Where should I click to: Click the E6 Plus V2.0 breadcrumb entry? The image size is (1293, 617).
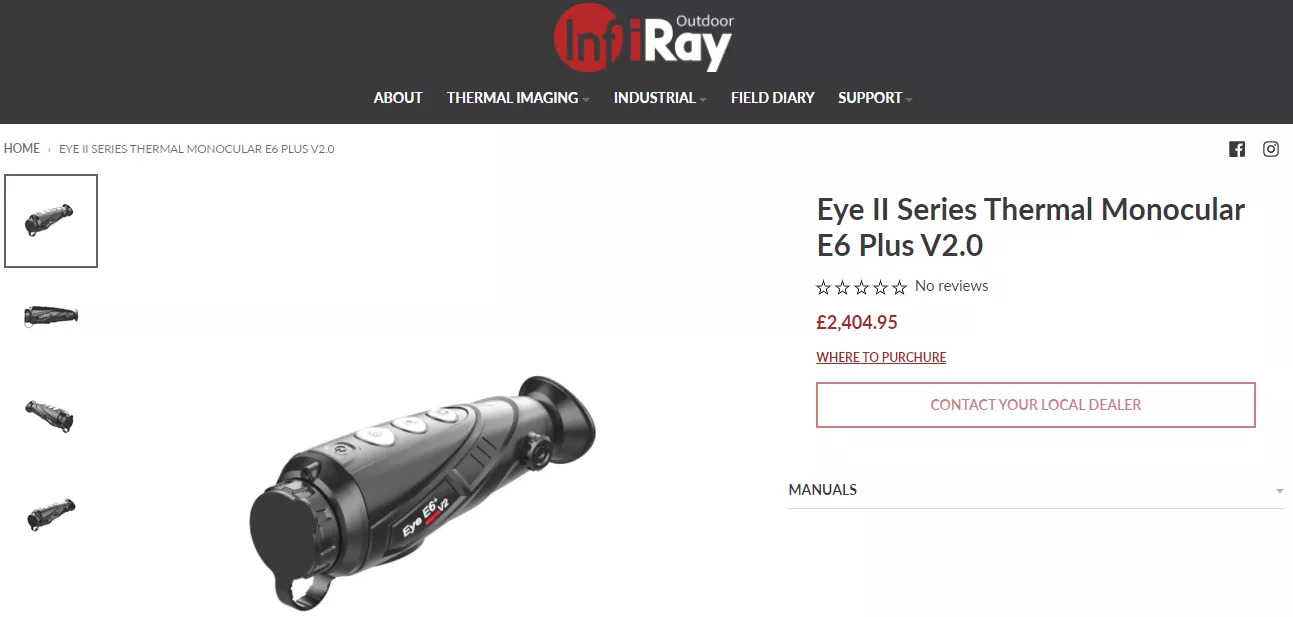tap(197, 149)
